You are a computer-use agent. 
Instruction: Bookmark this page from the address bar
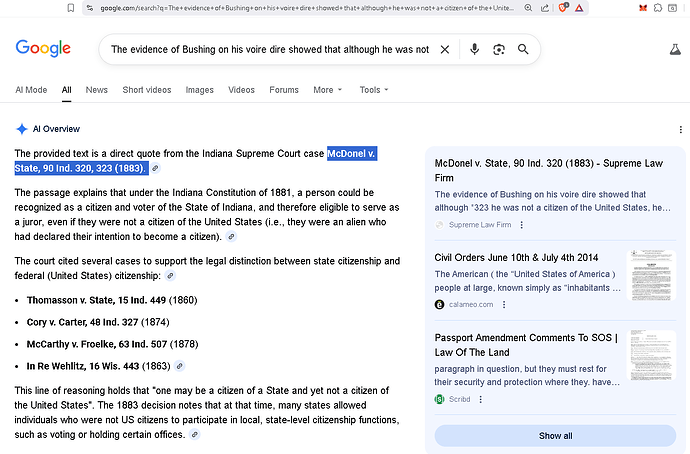pyautogui.click(x=69, y=7)
